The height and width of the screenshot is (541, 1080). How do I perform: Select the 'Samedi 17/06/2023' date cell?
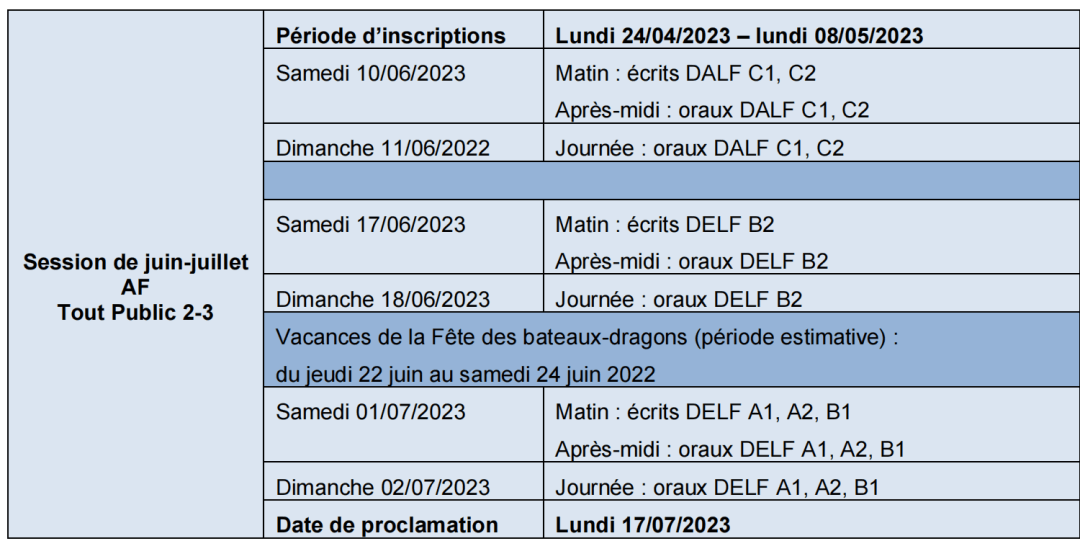(403, 237)
